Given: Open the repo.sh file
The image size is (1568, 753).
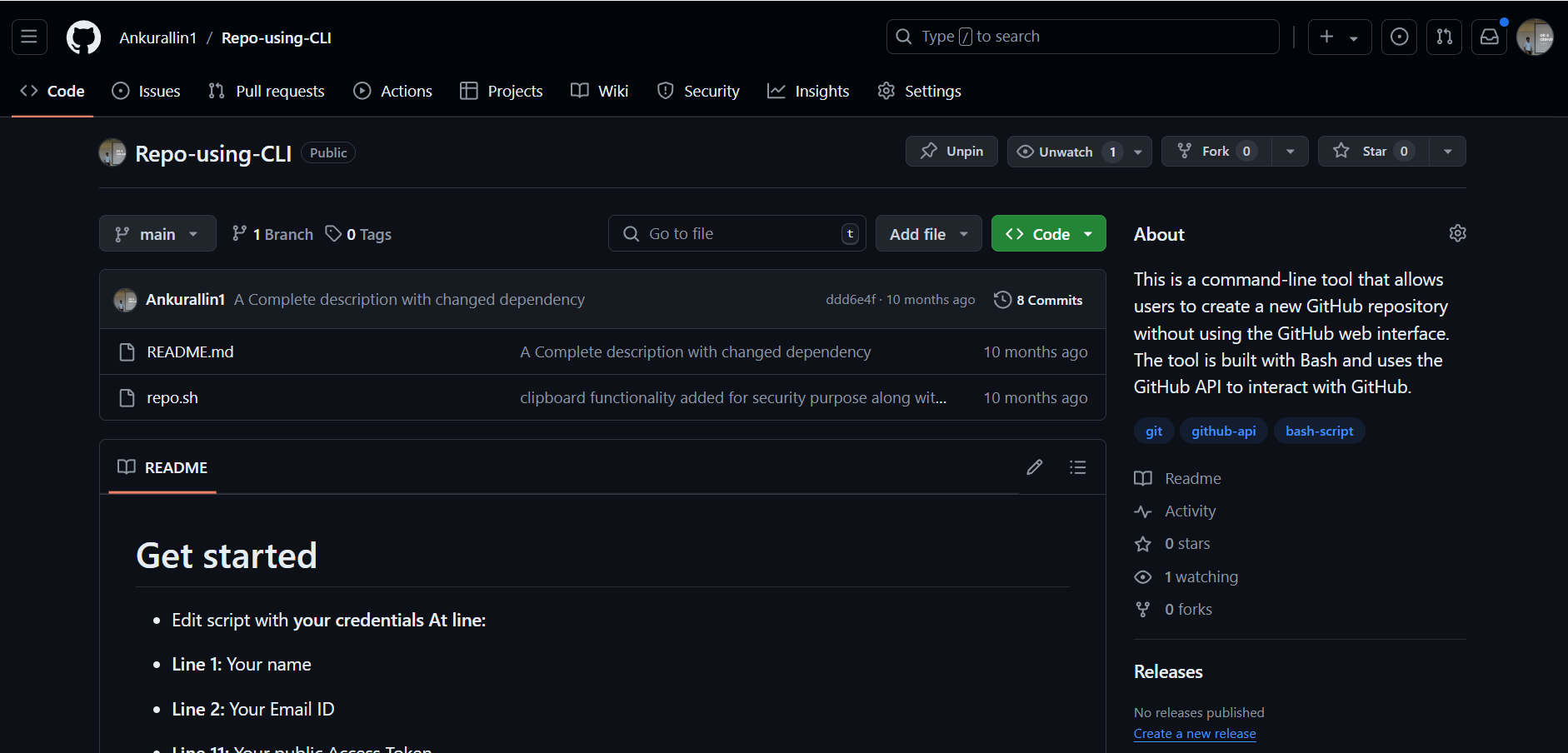Looking at the screenshot, I should pyautogui.click(x=172, y=398).
